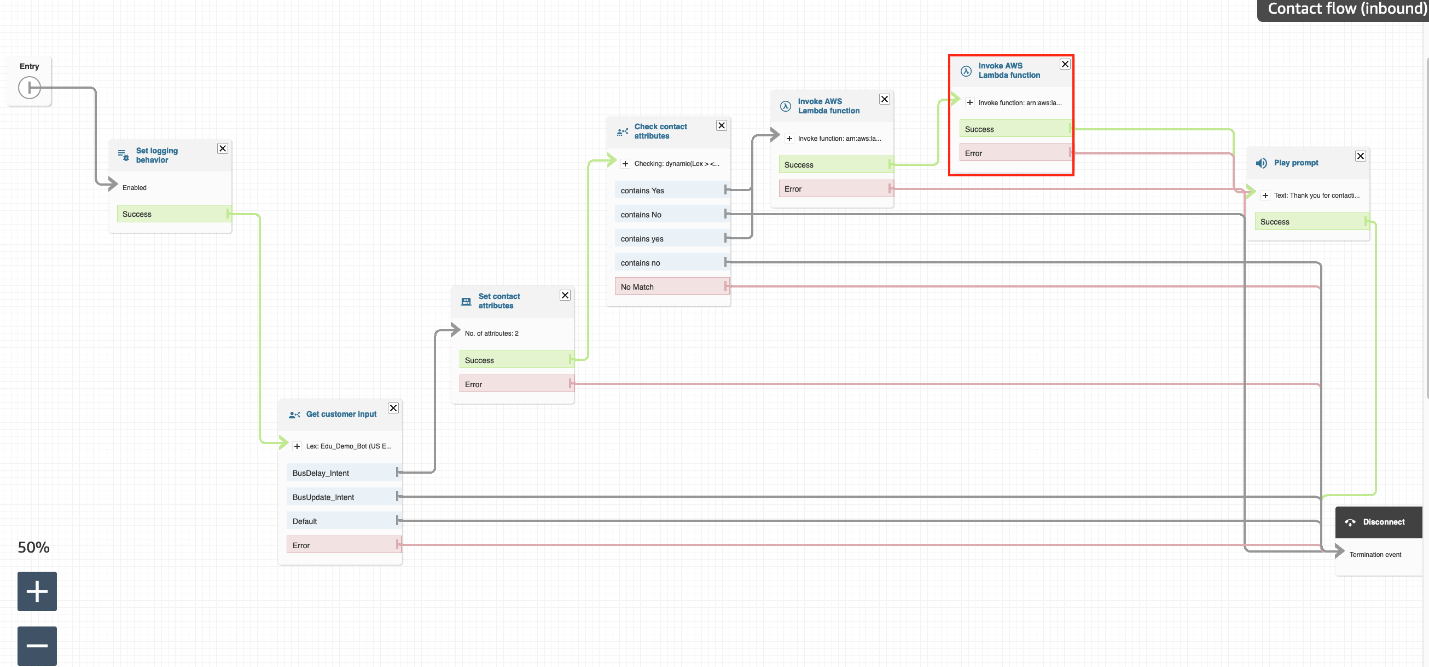Select the 'contains Yes' condition
Image resolution: width=1429 pixels, height=667 pixels.
pyautogui.click(x=670, y=190)
